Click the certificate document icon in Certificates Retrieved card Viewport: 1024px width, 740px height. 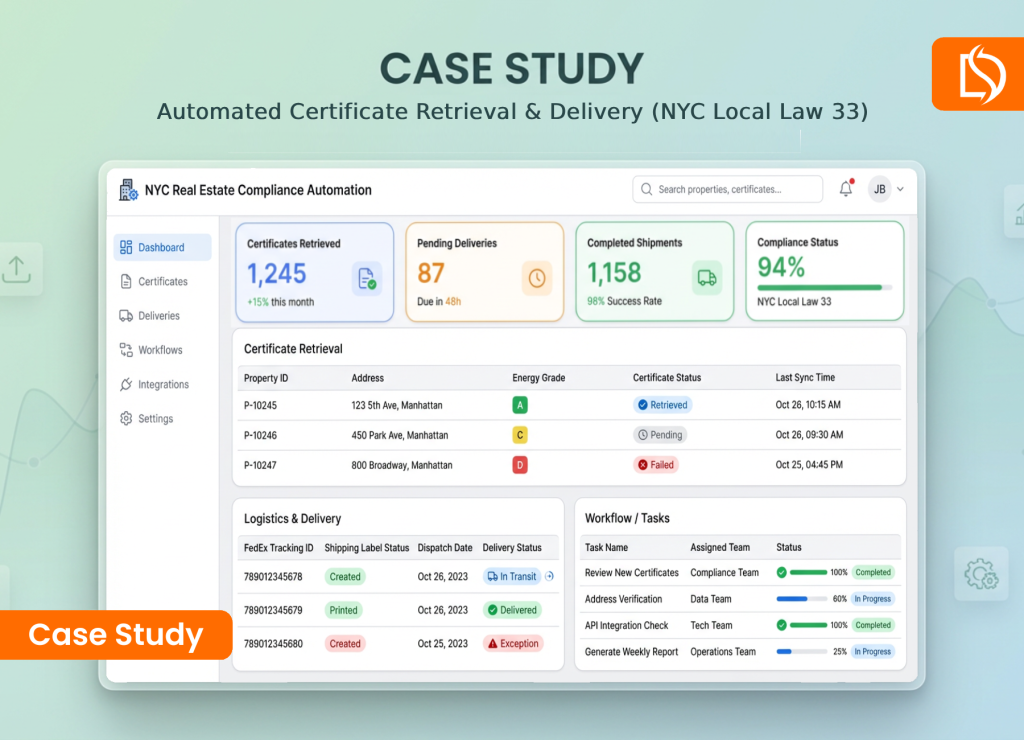point(366,279)
